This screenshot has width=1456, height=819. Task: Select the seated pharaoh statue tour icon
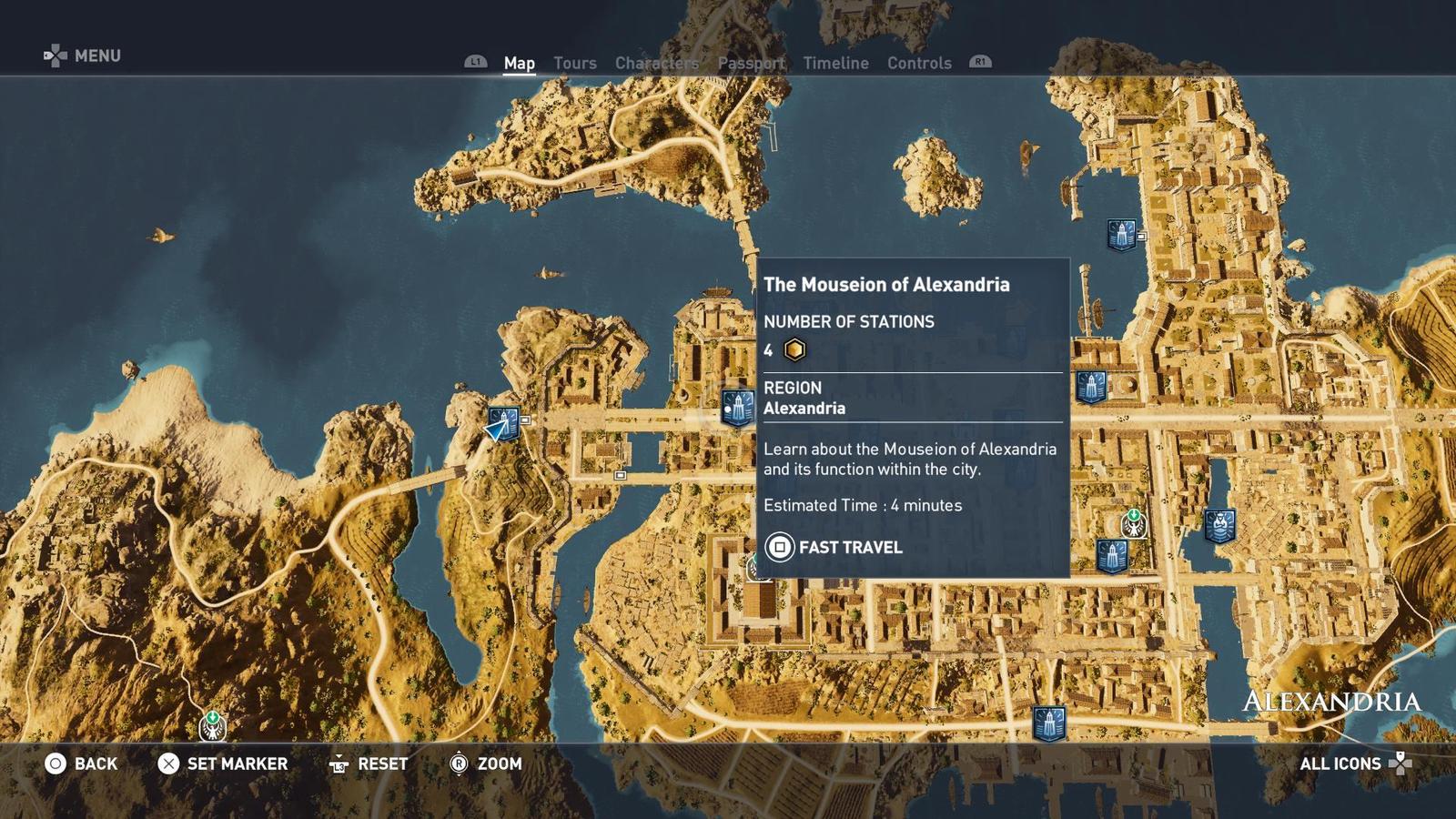pyautogui.click(x=1218, y=525)
